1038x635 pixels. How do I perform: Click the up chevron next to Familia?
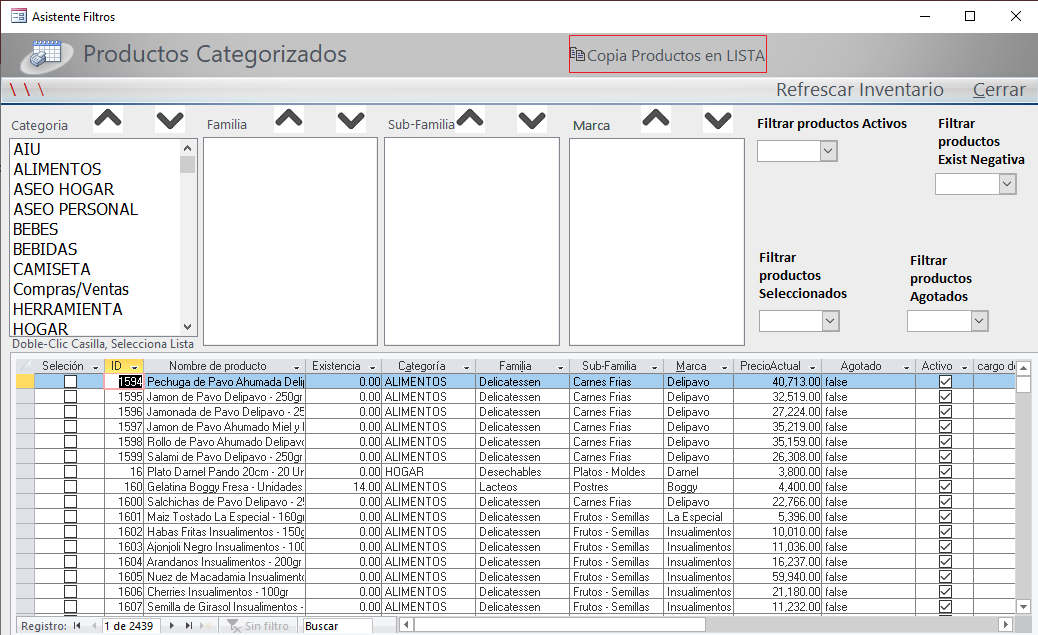pos(289,119)
